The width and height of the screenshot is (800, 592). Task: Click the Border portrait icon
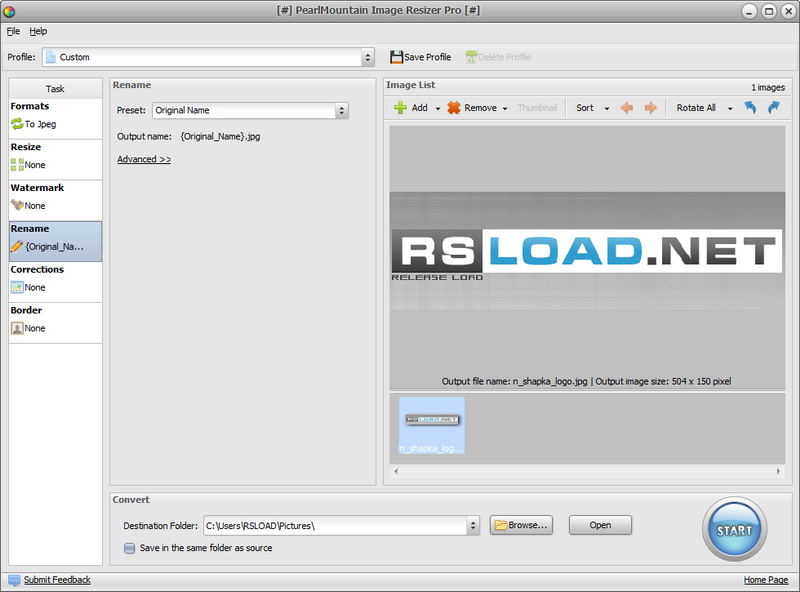(x=17, y=328)
